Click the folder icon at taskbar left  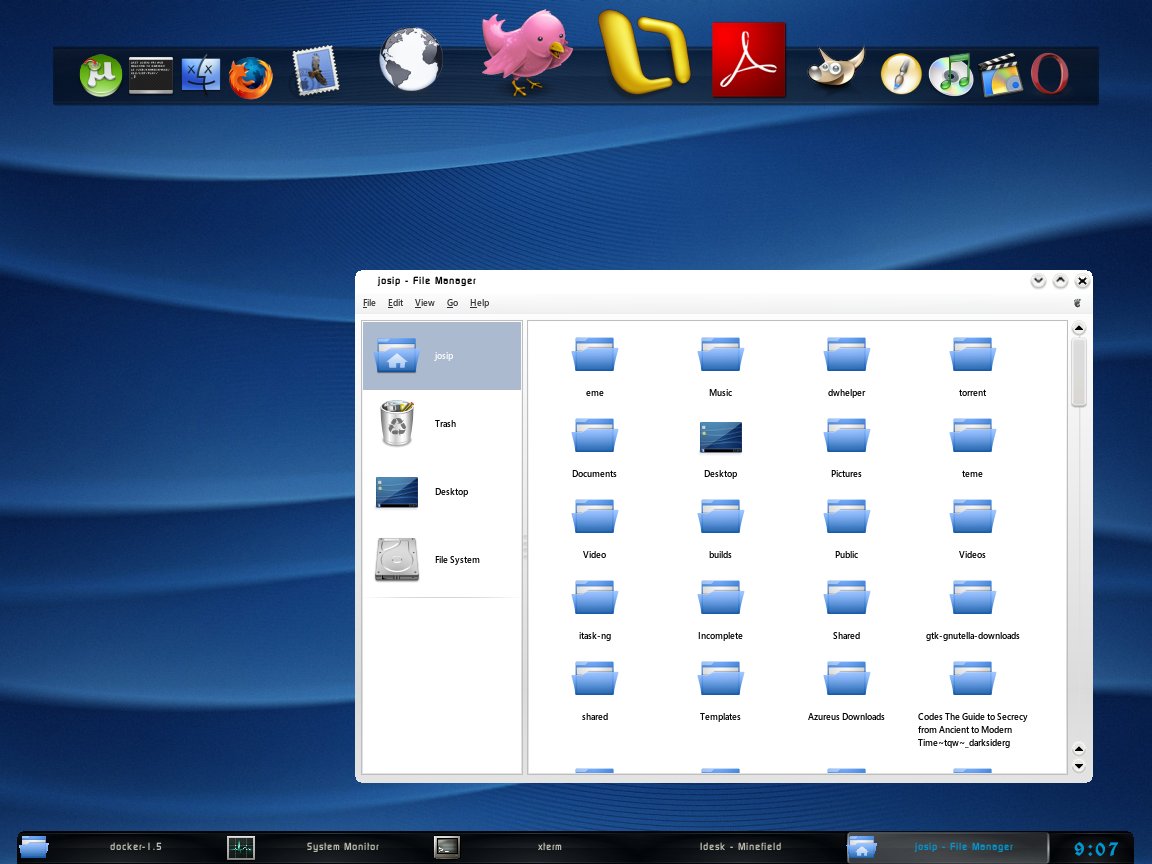point(34,846)
